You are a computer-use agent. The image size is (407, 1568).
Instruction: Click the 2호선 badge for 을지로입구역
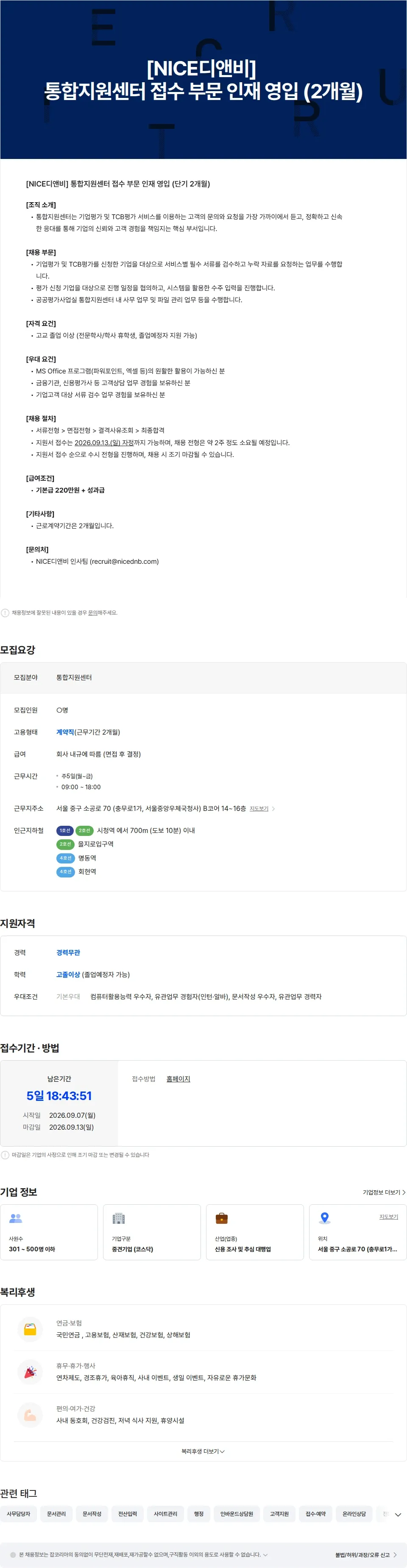pyautogui.click(x=65, y=844)
